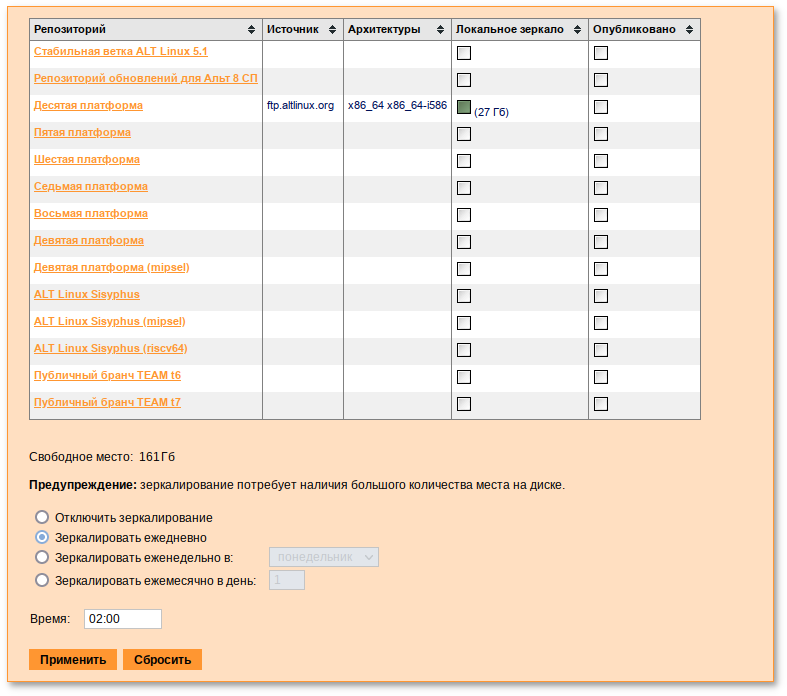Sort by Опубликовано column arrows
The image size is (787, 696).
click(x=690, y=30)
